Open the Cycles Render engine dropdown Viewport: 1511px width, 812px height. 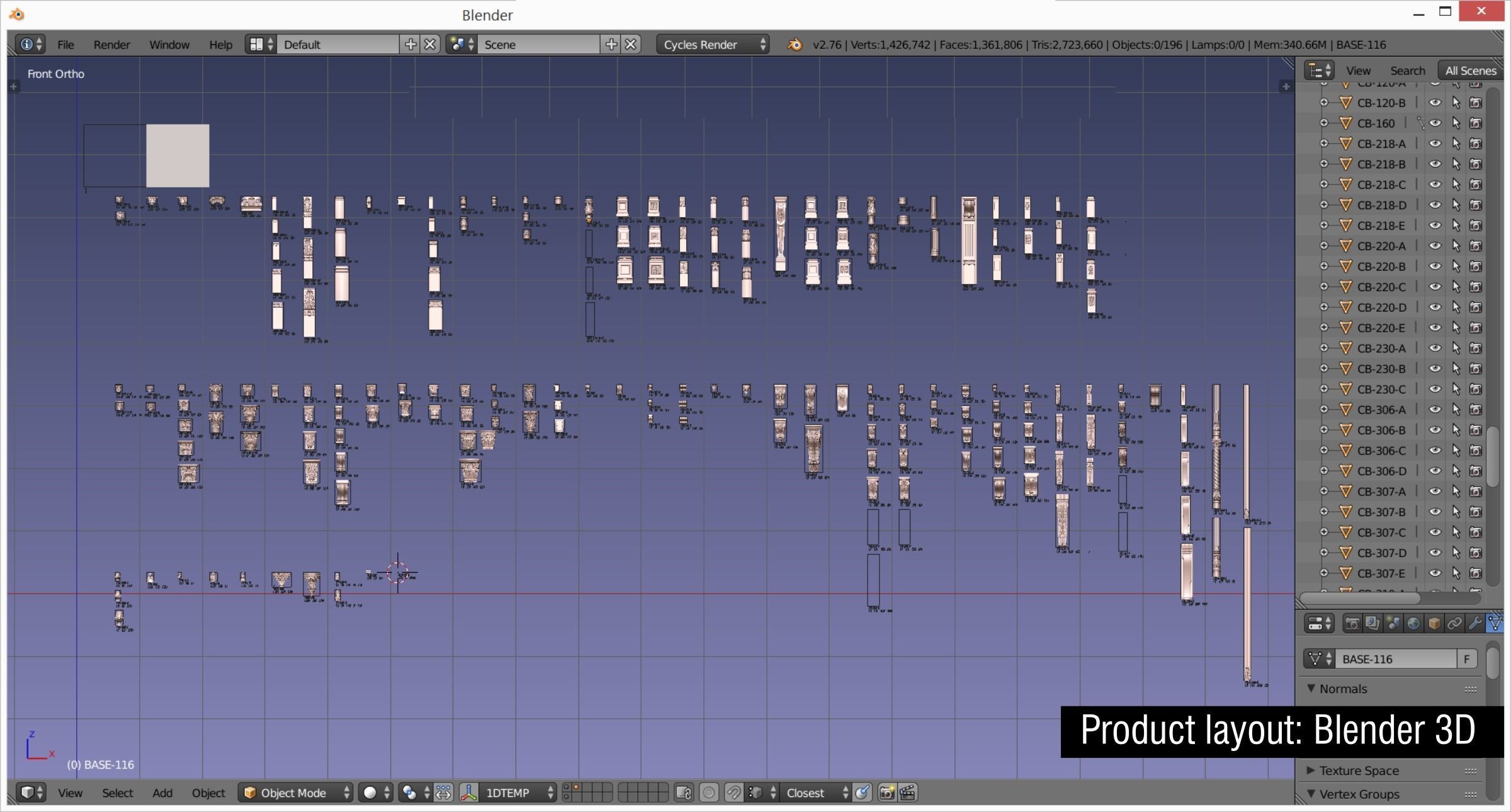713,45
